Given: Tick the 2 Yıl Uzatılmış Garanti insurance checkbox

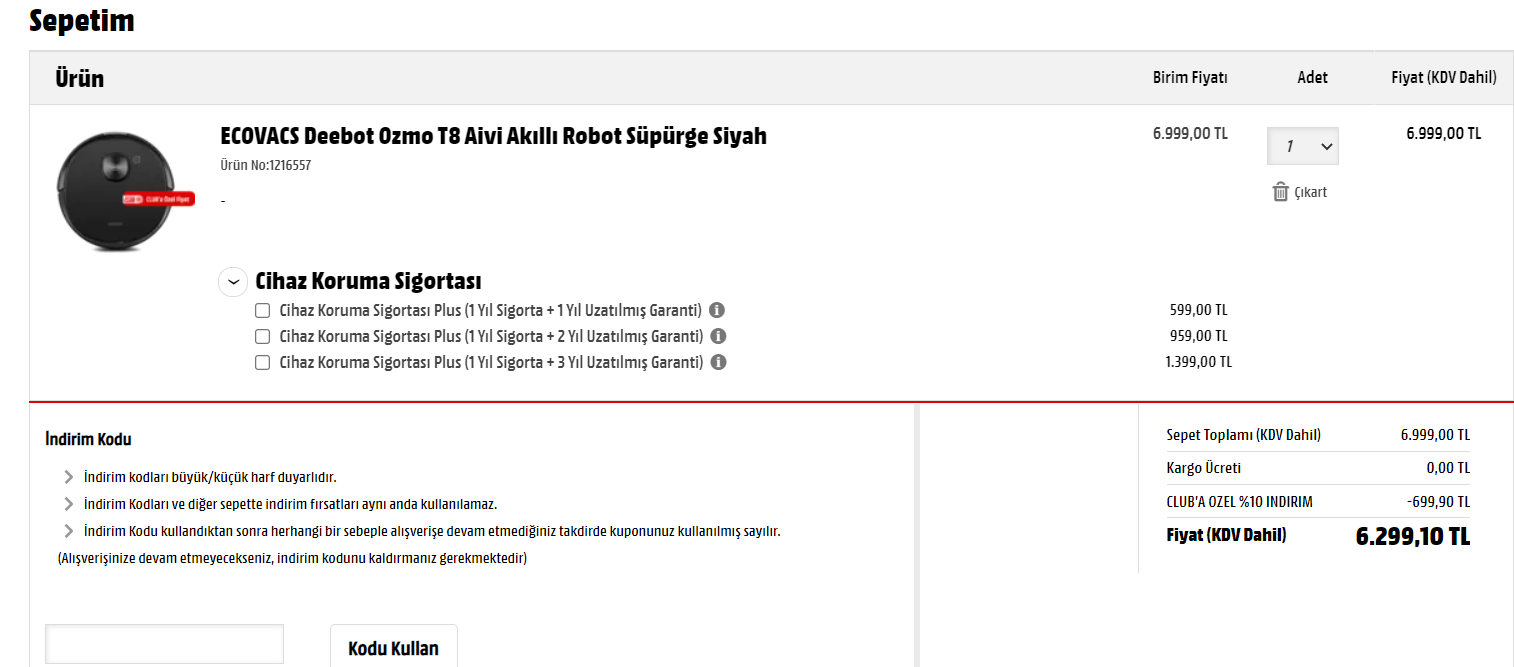Looking at the screenshot, I should coord(263,336).
